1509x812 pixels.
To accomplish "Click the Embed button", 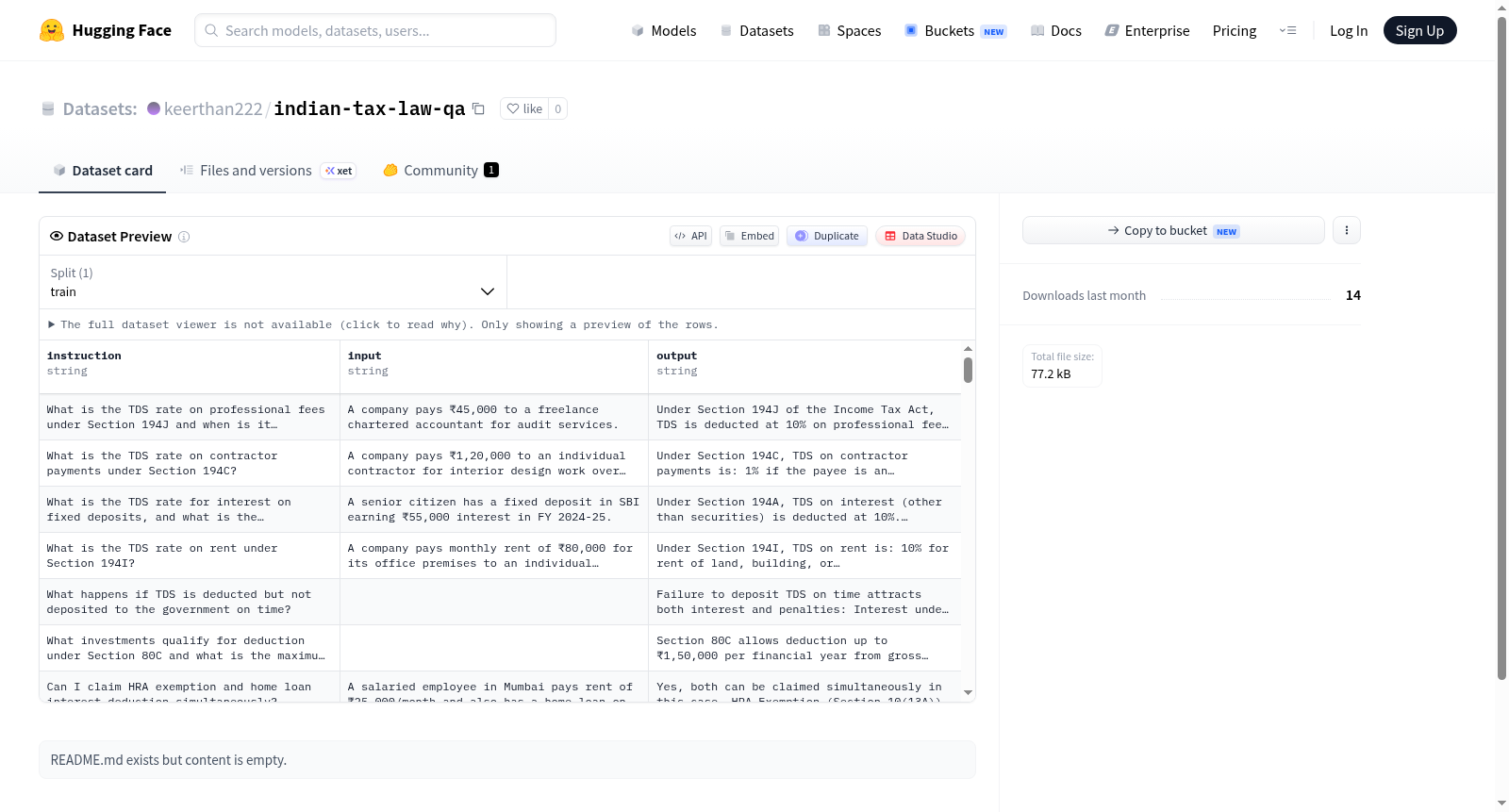I will pyautogui.click(x=749, y=236).
